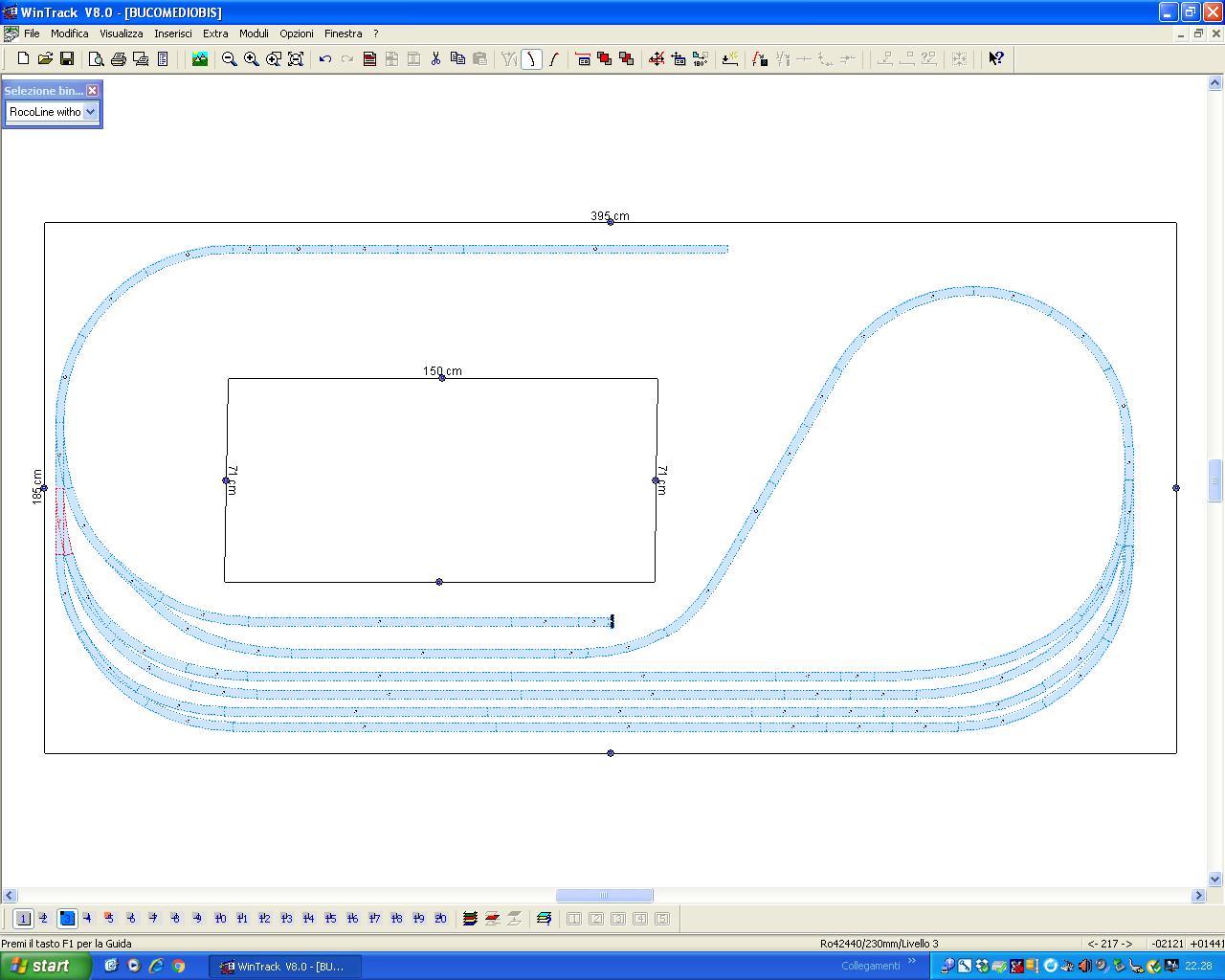Image resolution: width=1225 pixels, height=980 pixels.
Task: Zoom out of the track plan
Action: (229, 58)
